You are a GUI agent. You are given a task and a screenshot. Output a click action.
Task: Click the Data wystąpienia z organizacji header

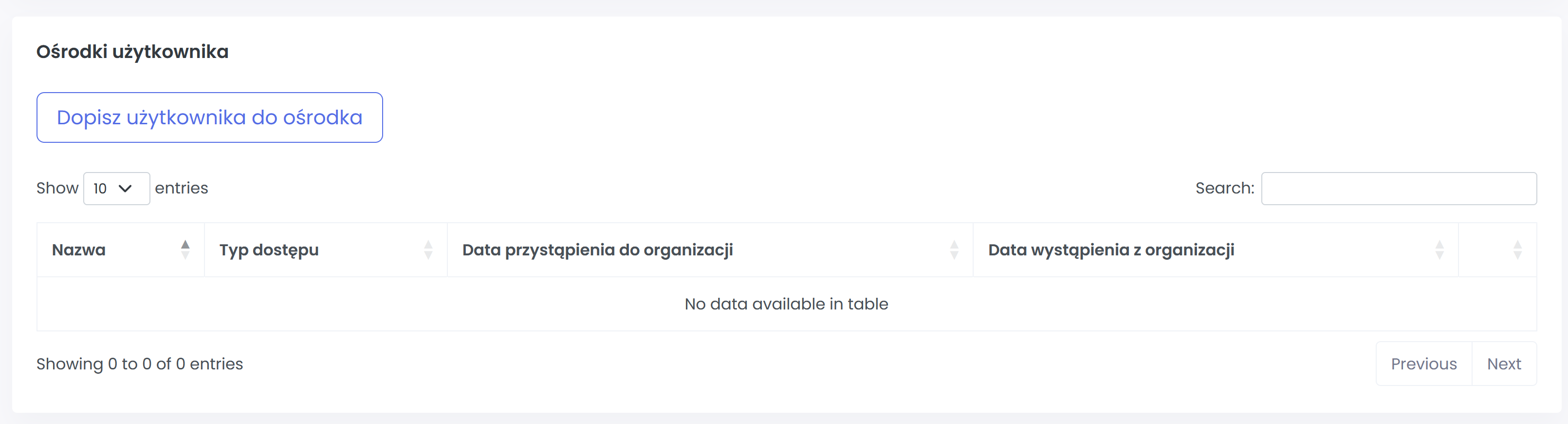point(1111,250)
